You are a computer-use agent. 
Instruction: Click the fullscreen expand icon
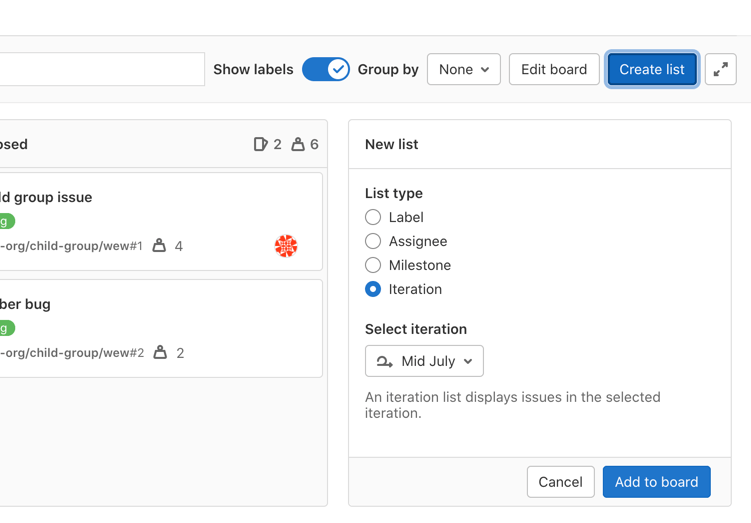coord(720,69)
